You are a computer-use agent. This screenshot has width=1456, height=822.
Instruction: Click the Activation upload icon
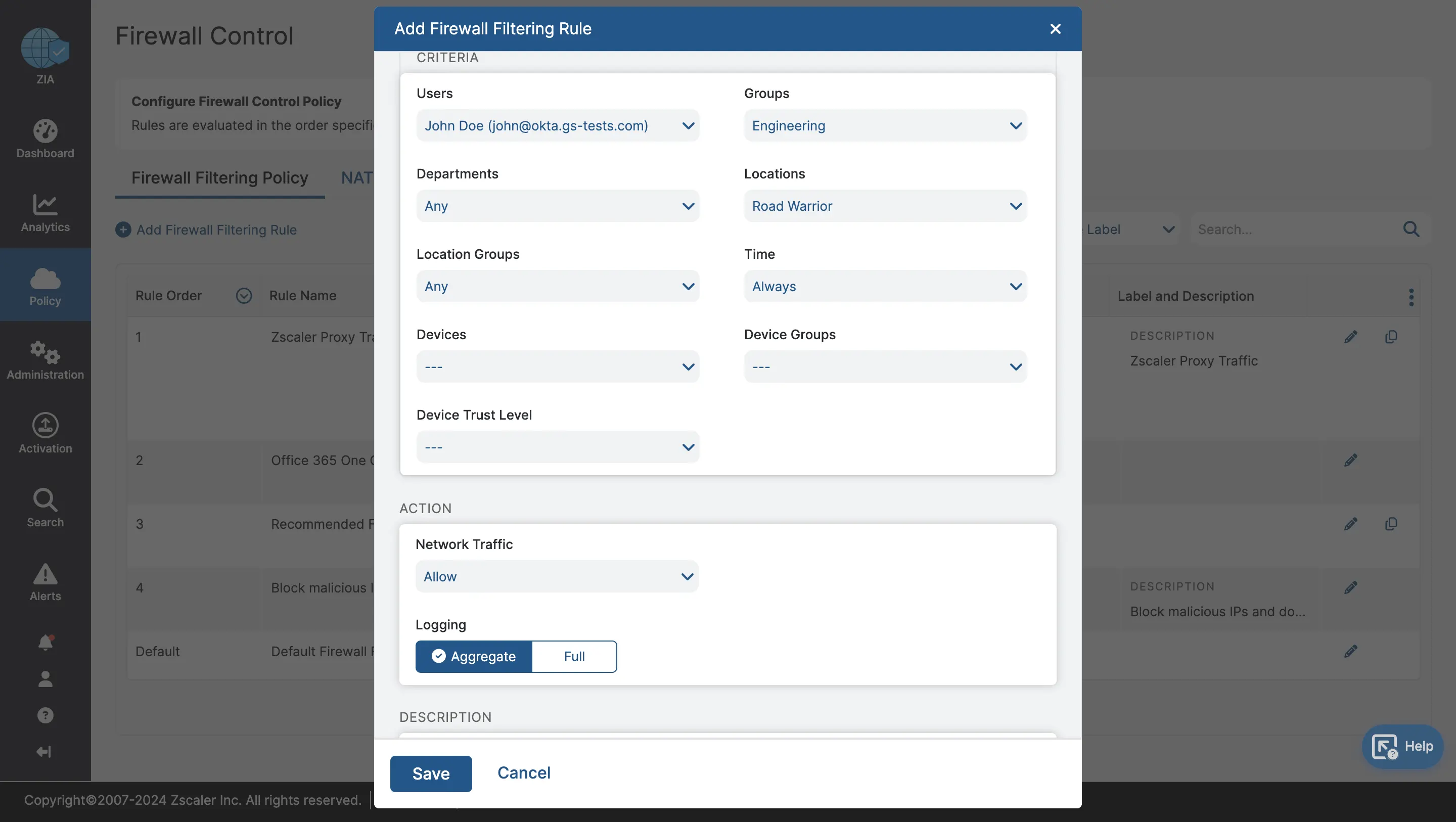click(45, 425)
